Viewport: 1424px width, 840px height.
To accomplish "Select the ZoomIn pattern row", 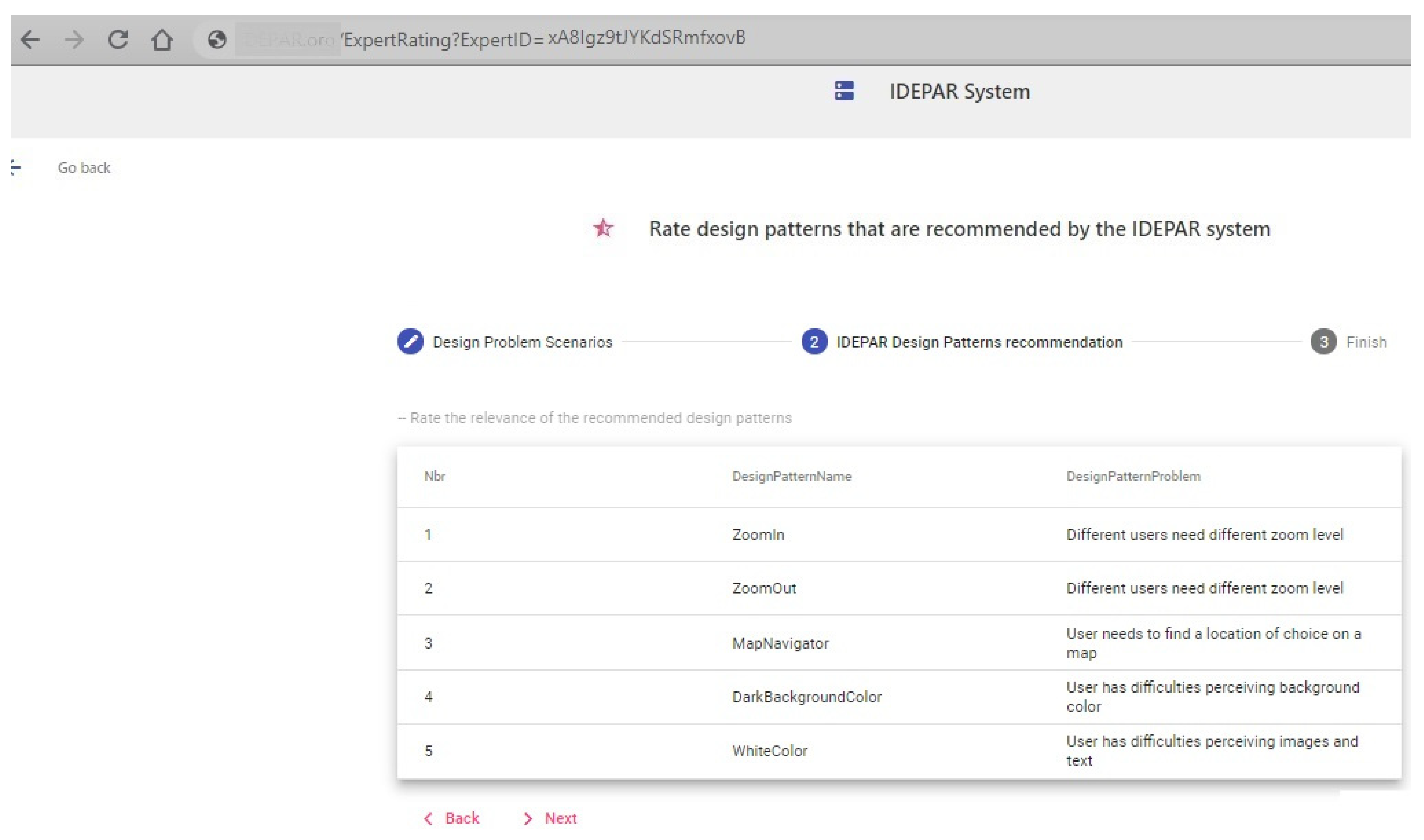I will 758,535.
